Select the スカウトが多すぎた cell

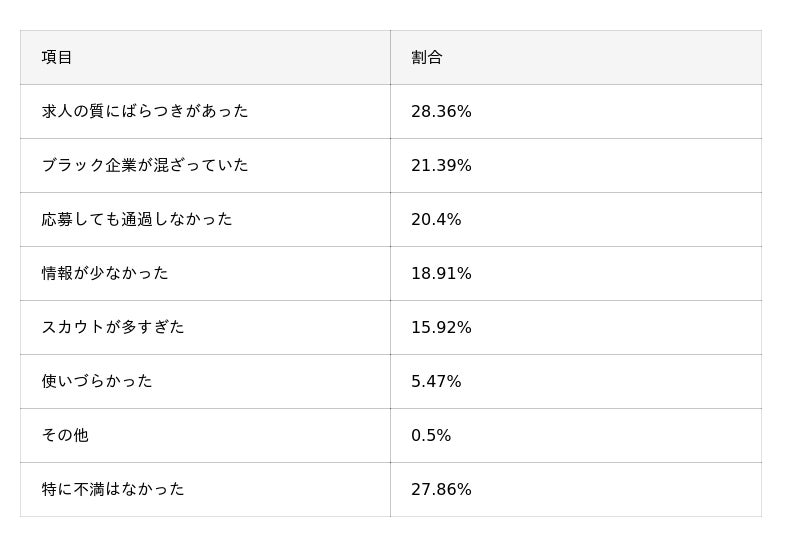pyautogui.click(x=113, y=327)
